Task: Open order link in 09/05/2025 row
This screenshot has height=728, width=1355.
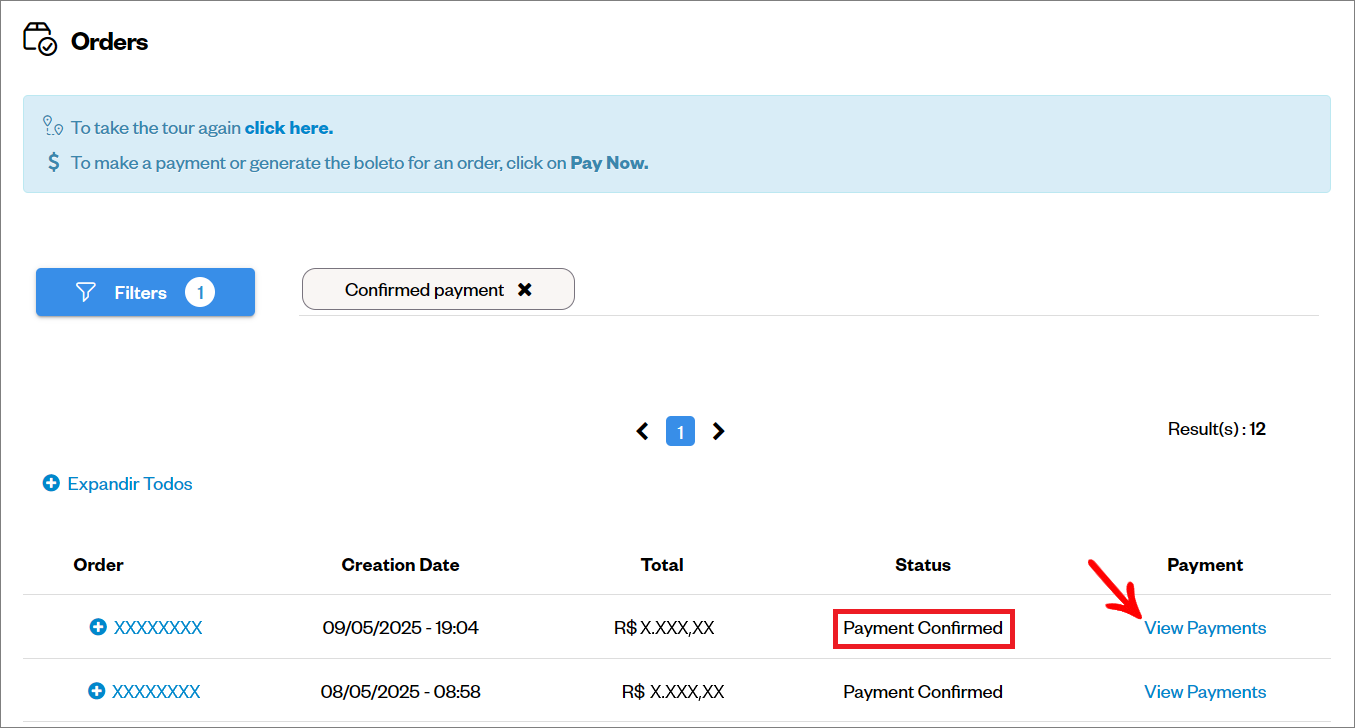Action: [x=158, y=628]
